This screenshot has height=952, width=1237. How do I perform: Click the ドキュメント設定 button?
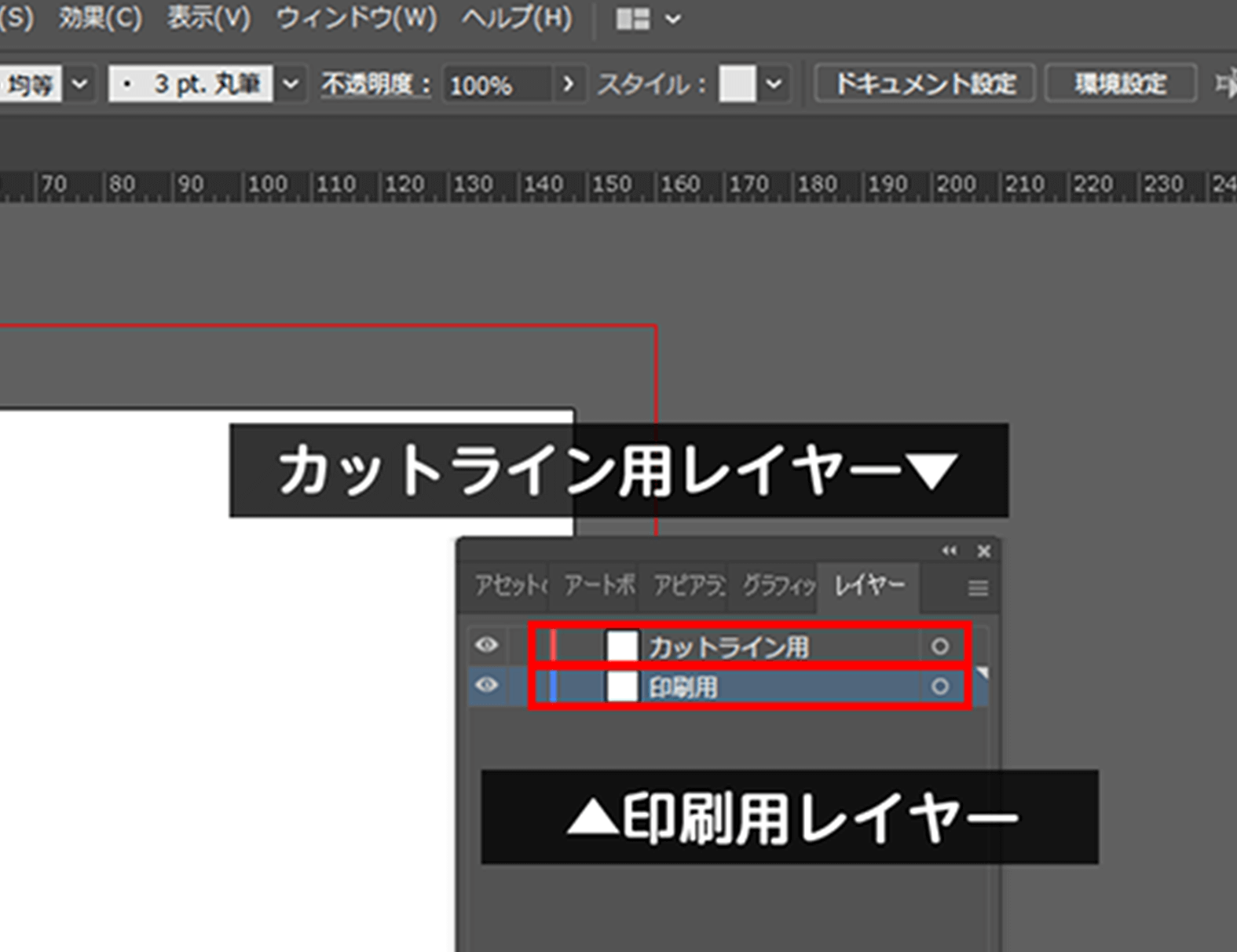[x=924, y=83]
